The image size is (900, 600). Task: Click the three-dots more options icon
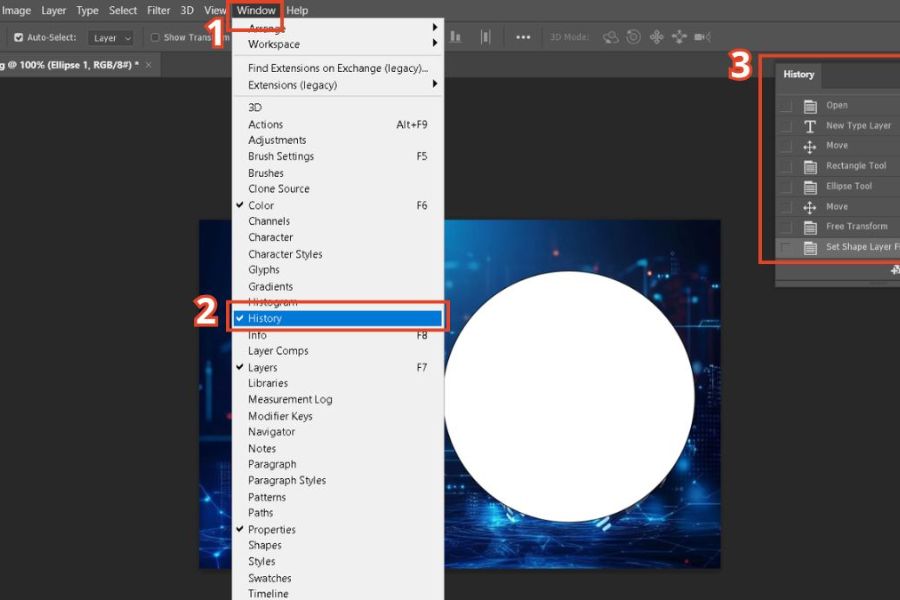pos(523,37)
